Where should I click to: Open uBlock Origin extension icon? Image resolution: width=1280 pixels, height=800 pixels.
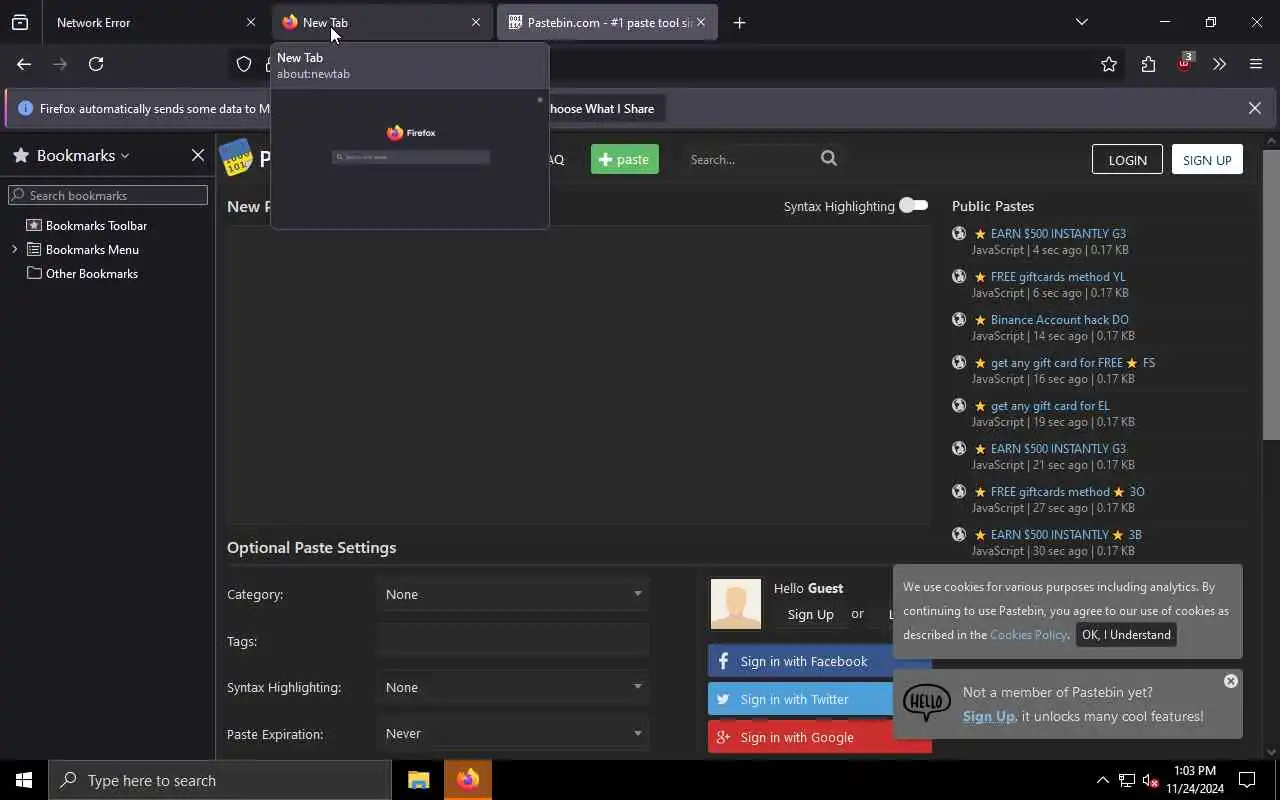[x=1185, y=63]
